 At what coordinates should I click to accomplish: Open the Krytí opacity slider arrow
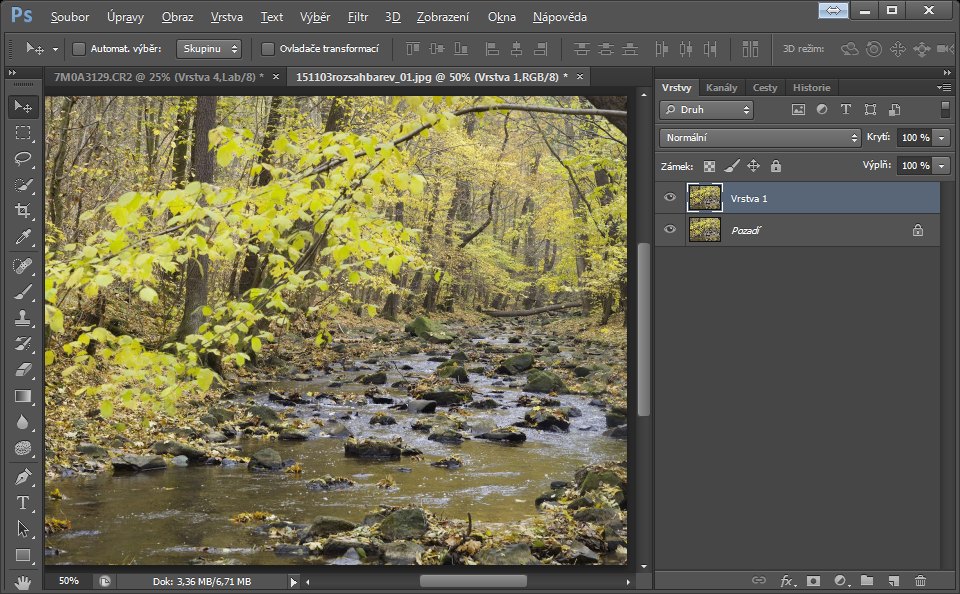coord(943,138)
